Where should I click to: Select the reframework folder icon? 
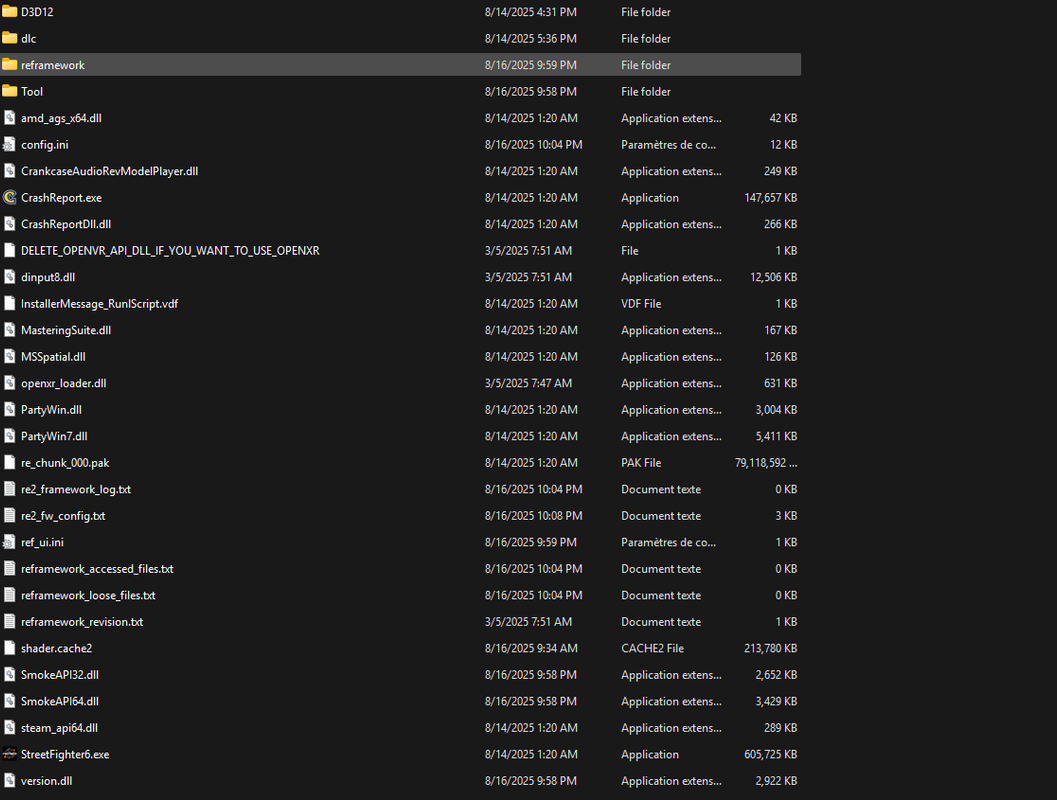[x=9, y=65]
